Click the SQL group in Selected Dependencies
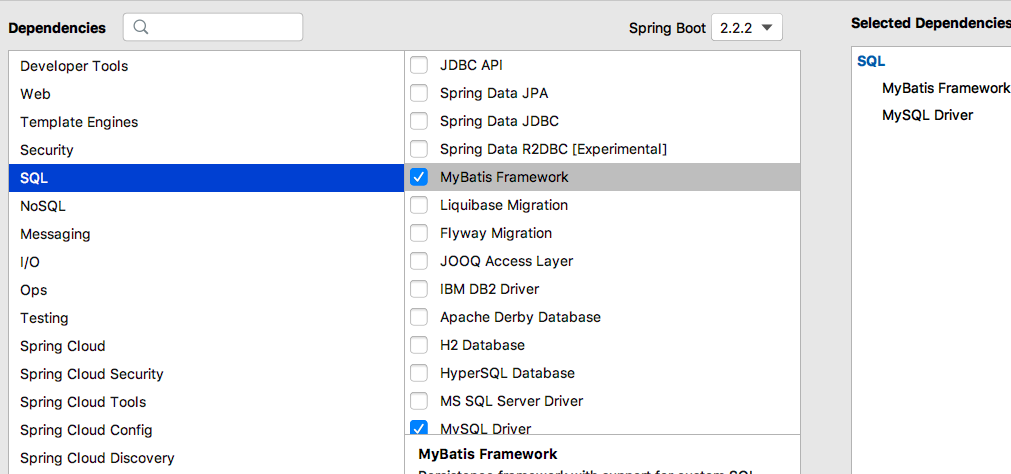Screen dimensions: 1011x474 [x=871, y=61]
